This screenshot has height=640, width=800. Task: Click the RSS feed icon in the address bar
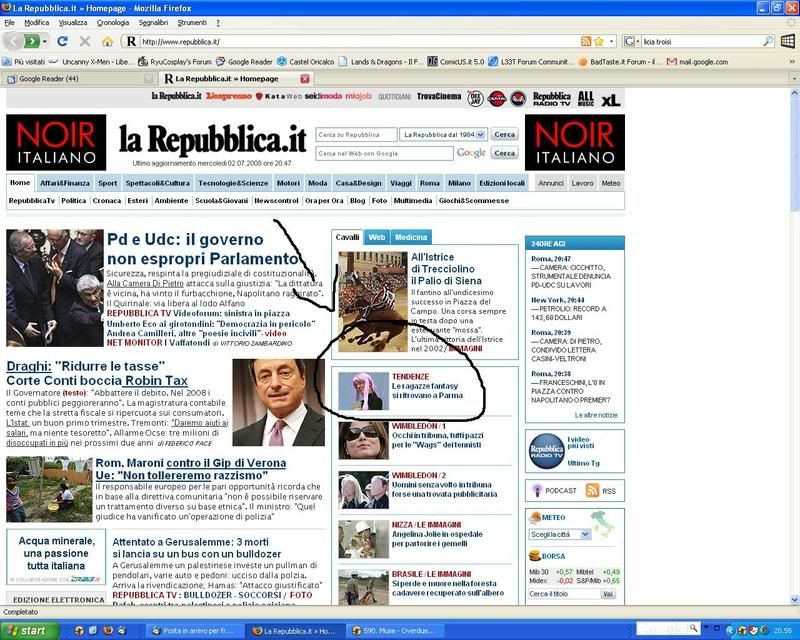click(586, 41)
